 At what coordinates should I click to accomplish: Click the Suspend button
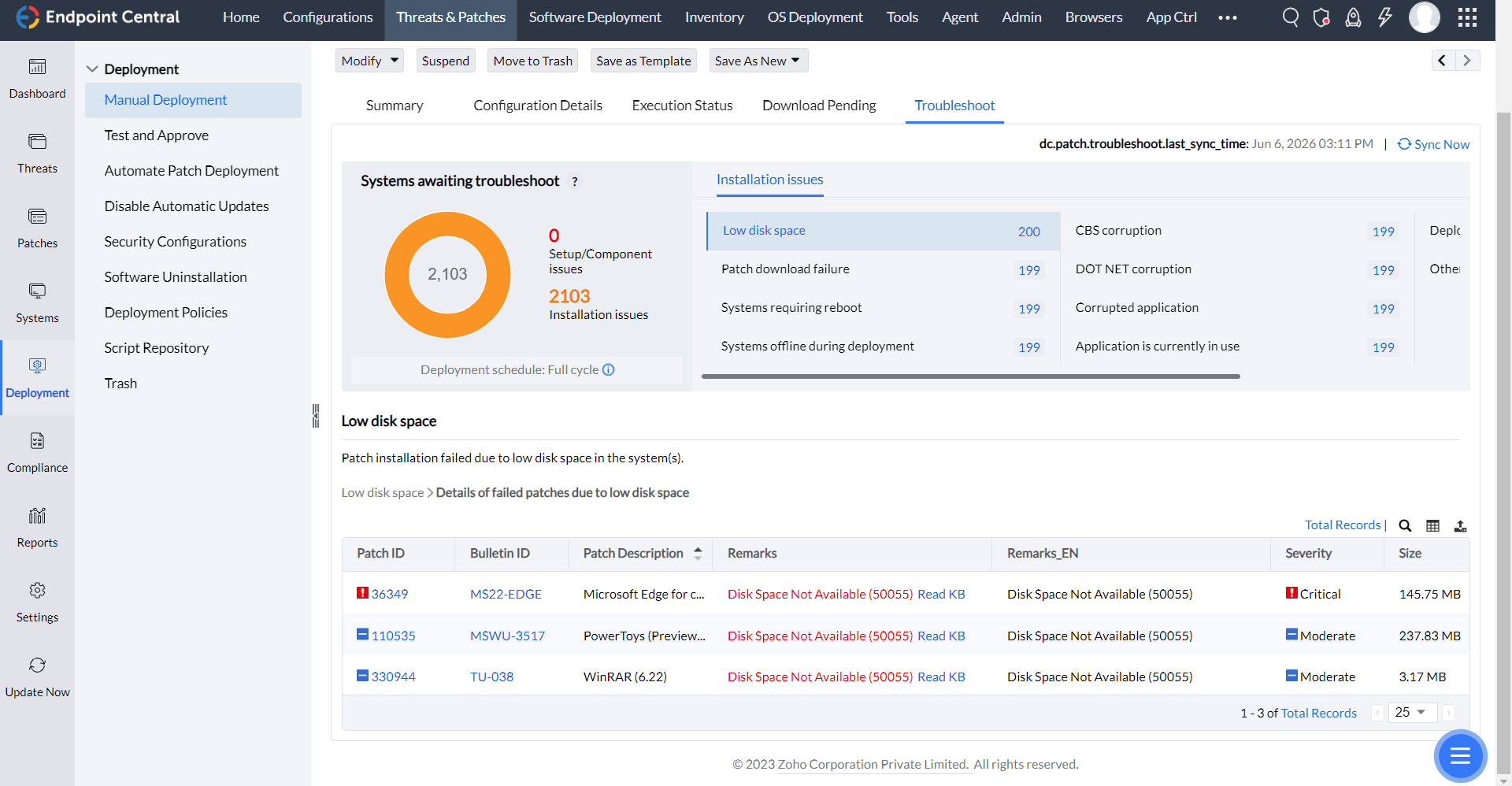[445, 60]
